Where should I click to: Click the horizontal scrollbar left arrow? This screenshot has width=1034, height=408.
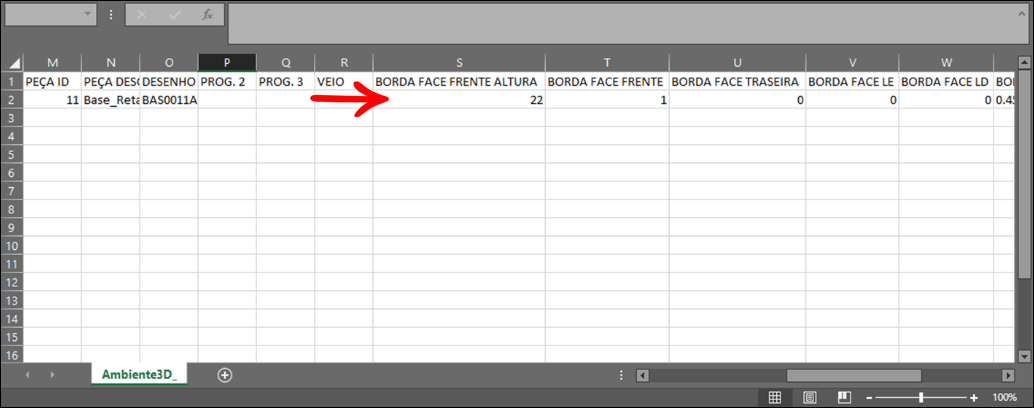[642, 375]
